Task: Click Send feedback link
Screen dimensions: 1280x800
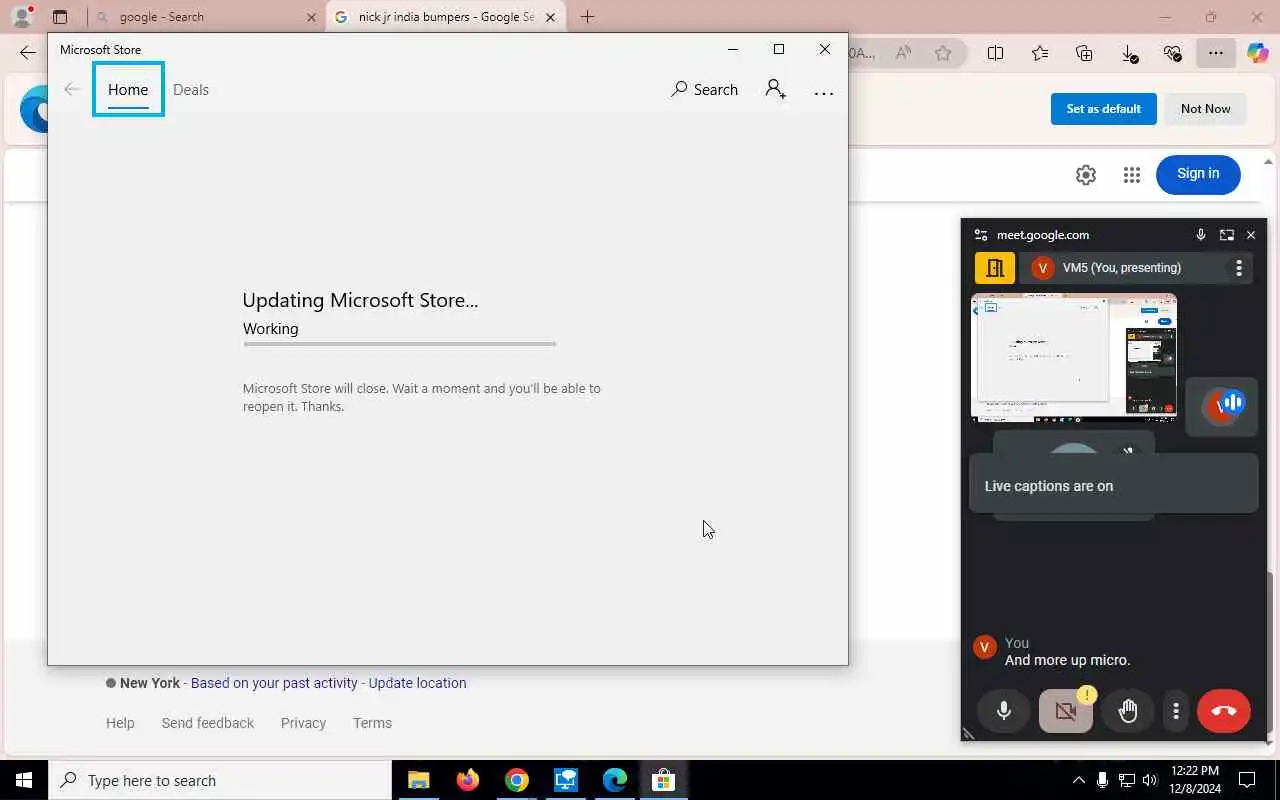Action: [208, 723]
